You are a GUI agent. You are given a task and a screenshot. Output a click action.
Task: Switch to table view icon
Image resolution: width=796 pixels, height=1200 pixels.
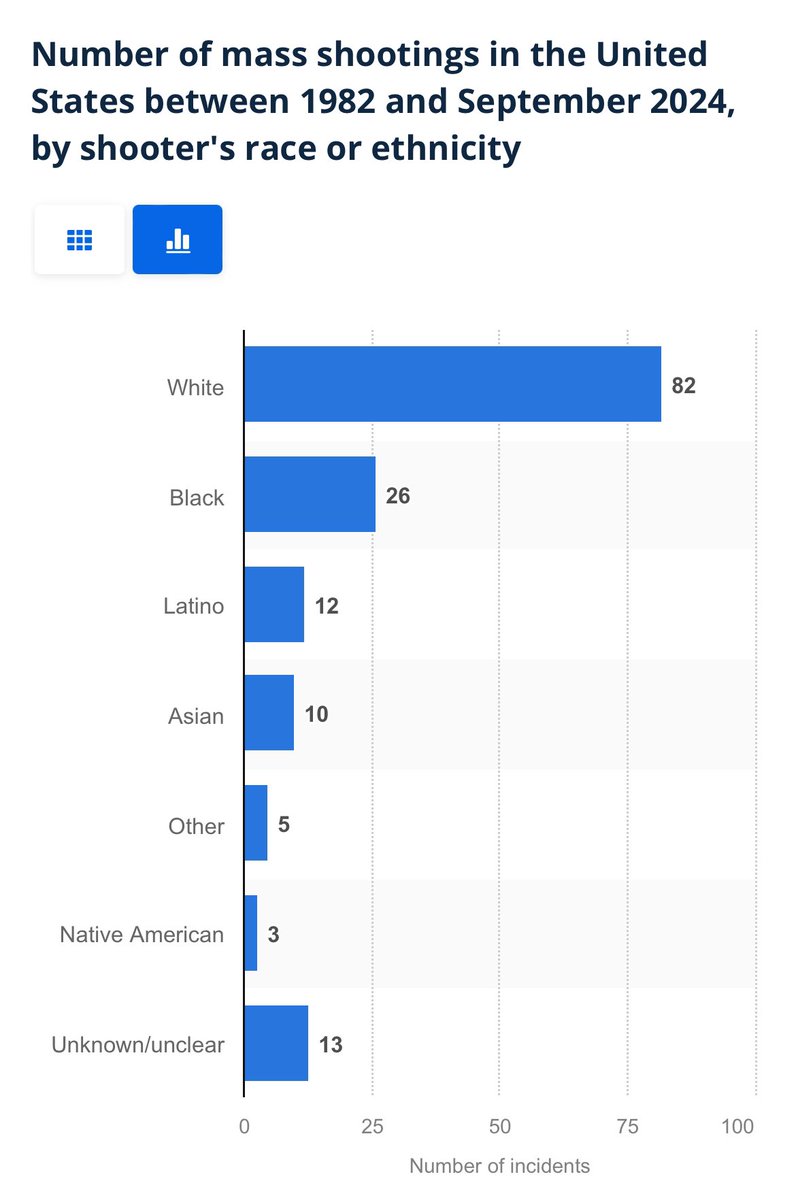tap(79, 239)
